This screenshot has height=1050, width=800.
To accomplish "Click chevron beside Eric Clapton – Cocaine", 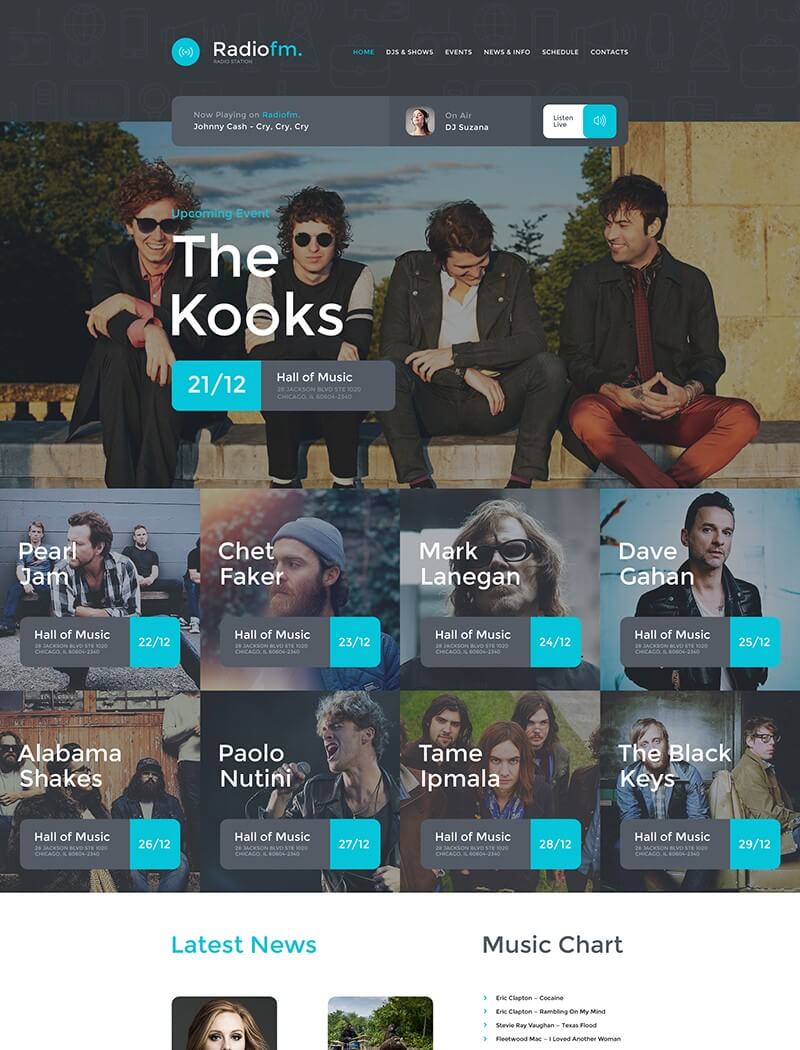I will pos(485,998).
